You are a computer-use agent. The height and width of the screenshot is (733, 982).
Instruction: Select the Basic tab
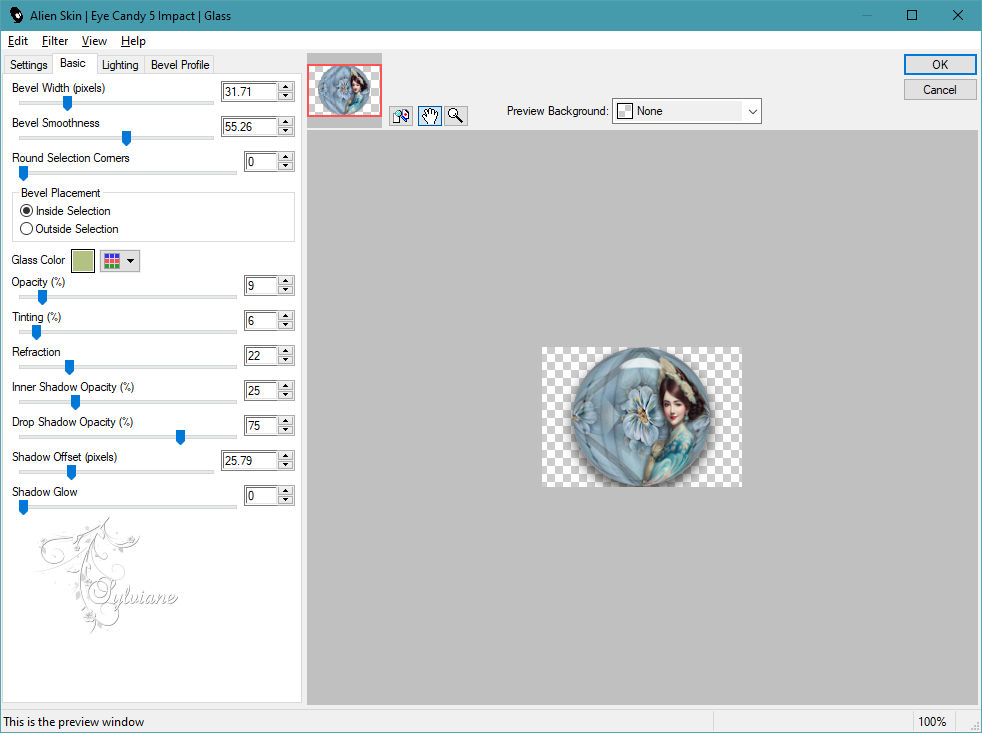click(73, 63)
